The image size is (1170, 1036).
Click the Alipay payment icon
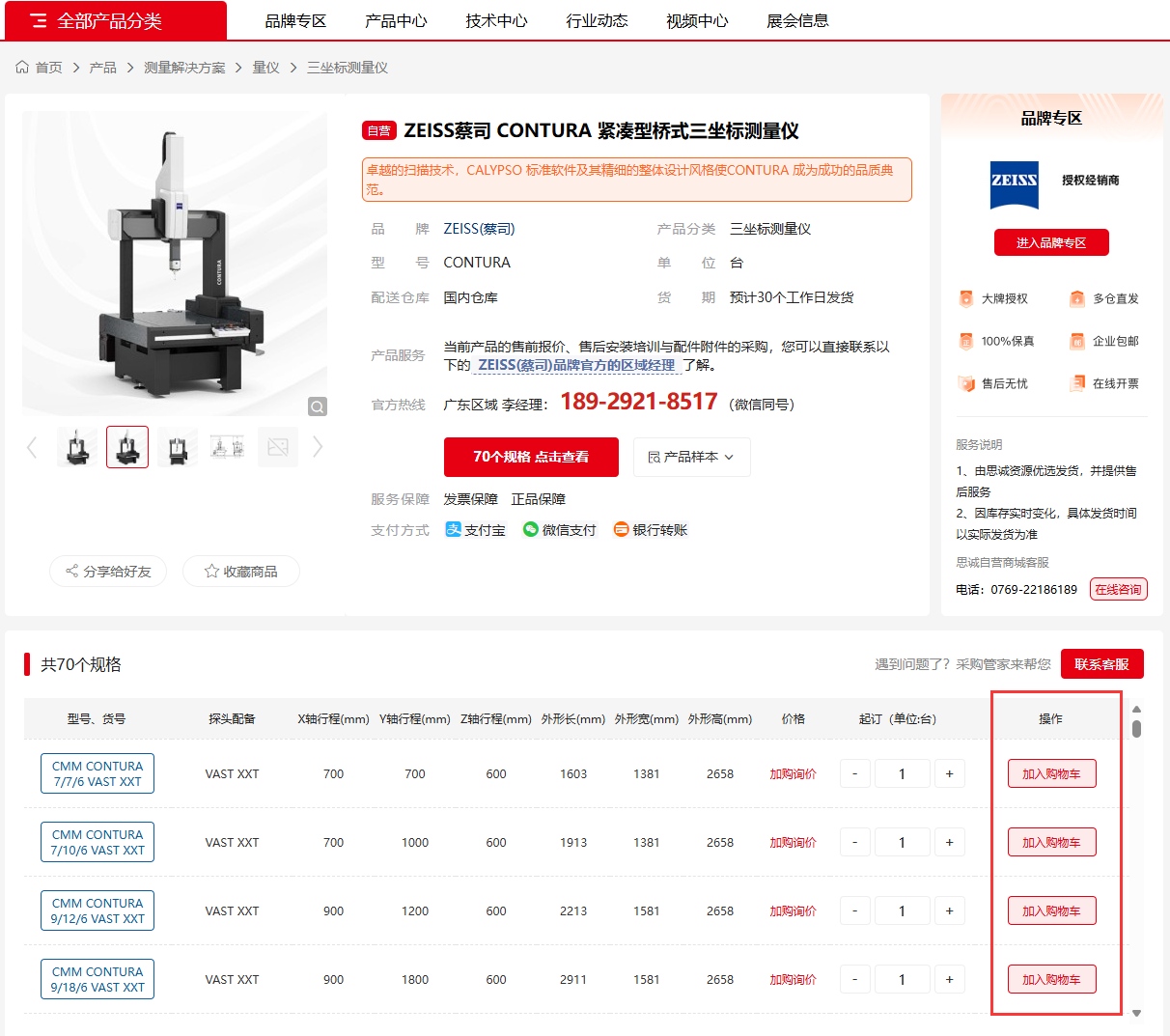[x=453, y=529]
